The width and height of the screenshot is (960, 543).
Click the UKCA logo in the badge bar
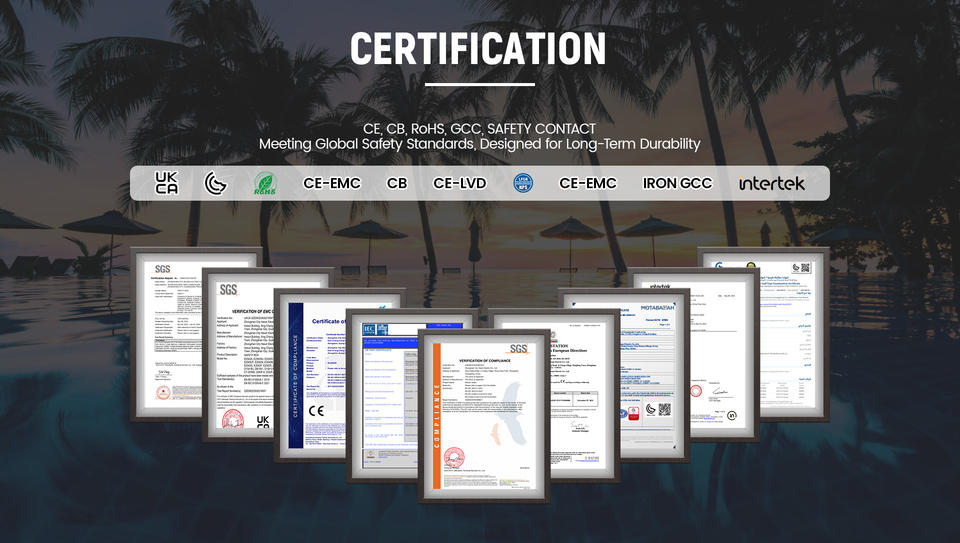[167, 183]
